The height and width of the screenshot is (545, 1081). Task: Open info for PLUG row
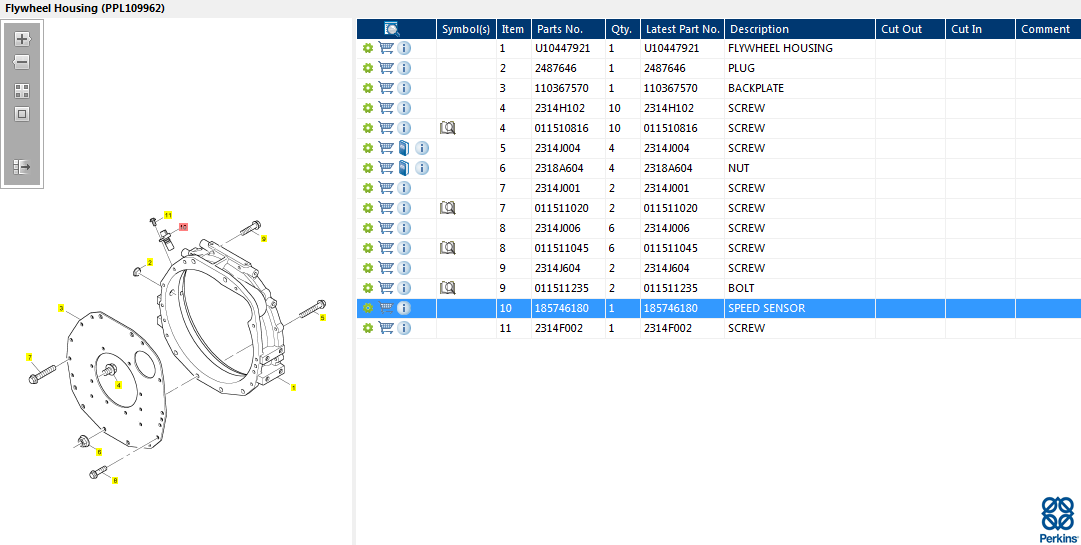pos(404,68)
